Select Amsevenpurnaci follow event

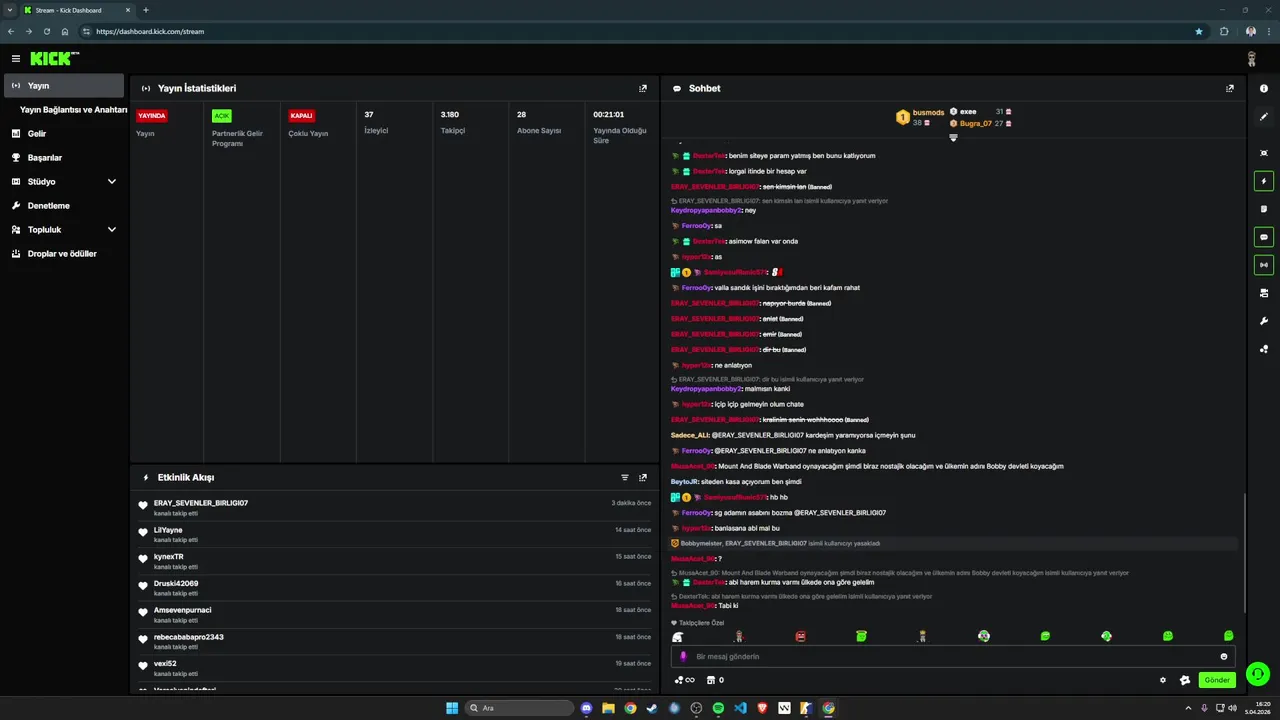point(394,614)
